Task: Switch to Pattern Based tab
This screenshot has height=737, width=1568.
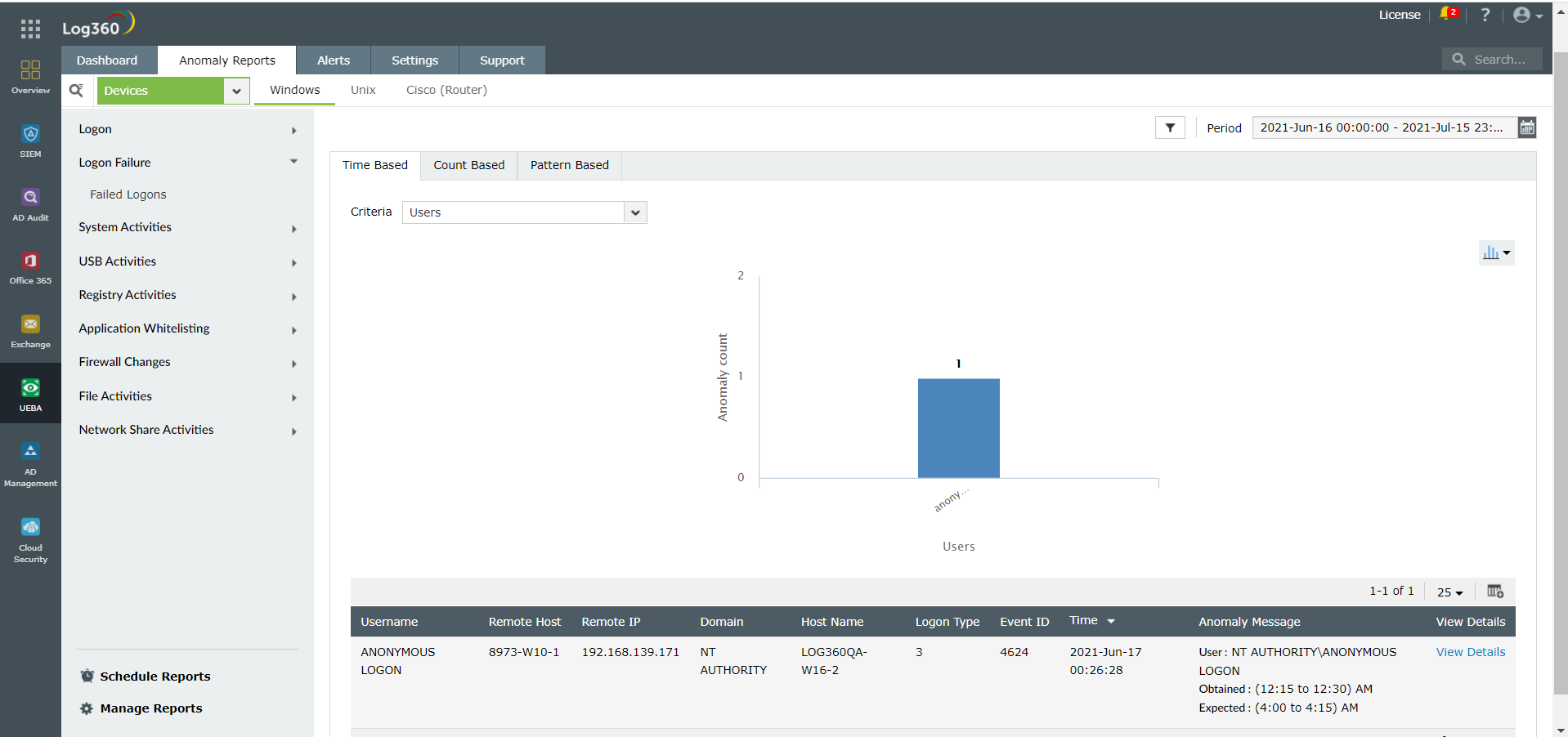Action: [x=570, y=165]
